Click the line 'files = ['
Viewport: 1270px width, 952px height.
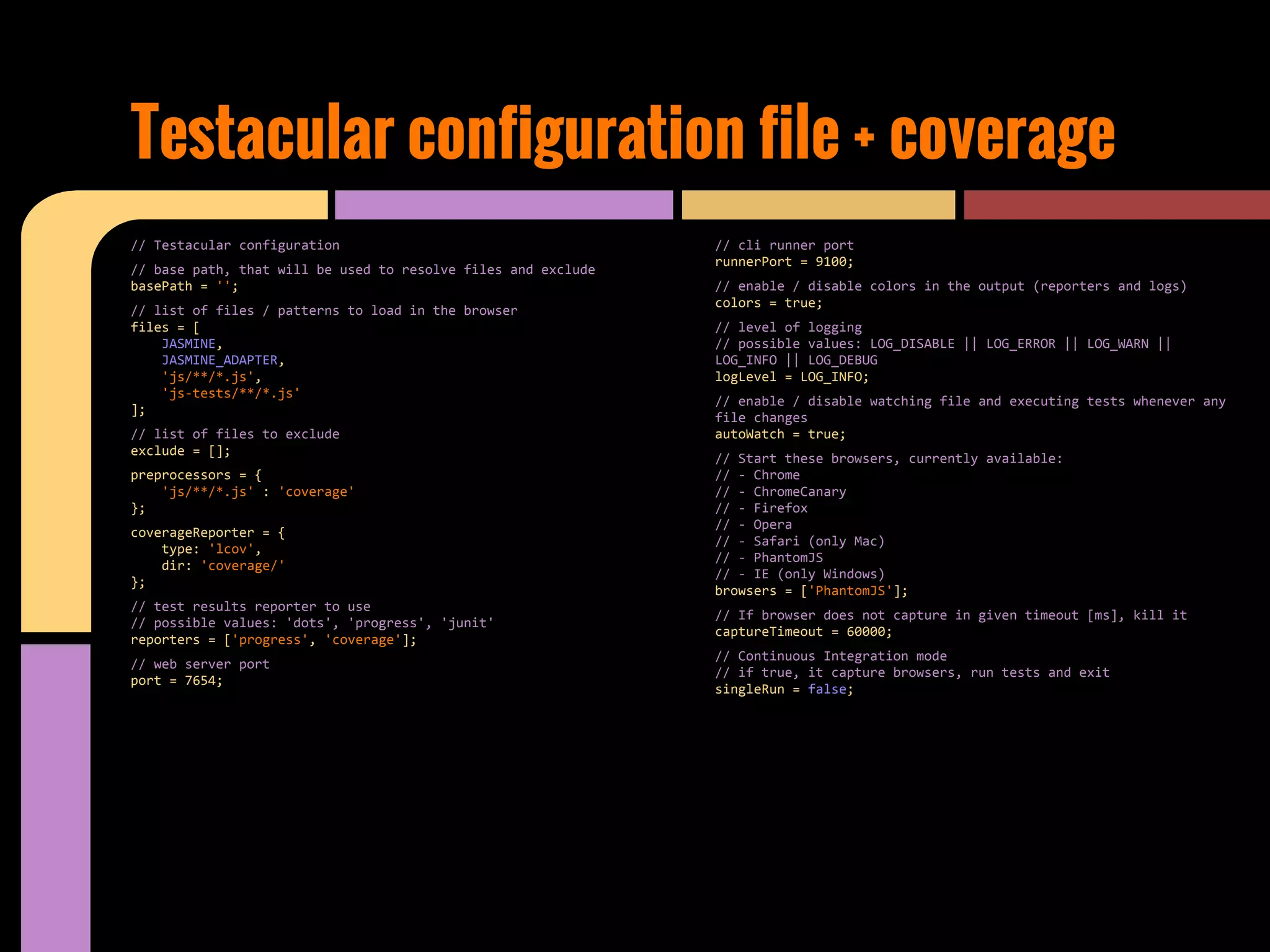[165, 327]
